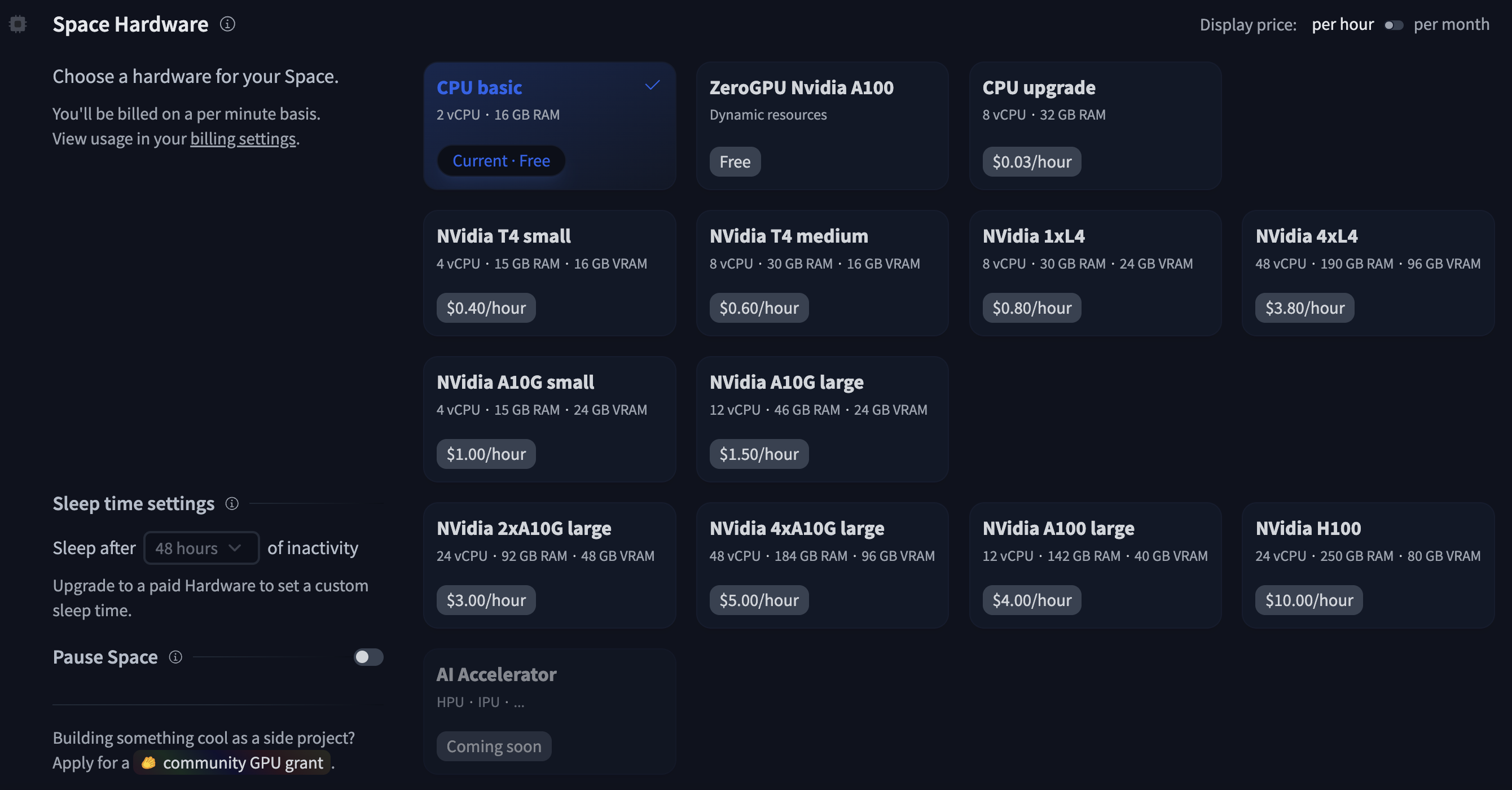
Task: Select the CPU upgrade hardware card
Action: point(1095,126)
